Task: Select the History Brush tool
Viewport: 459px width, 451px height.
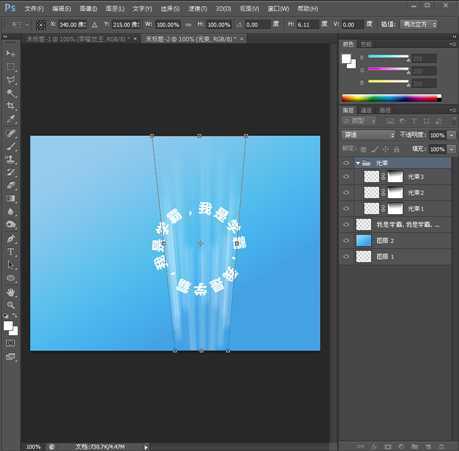Action: [x=11, y=172]
